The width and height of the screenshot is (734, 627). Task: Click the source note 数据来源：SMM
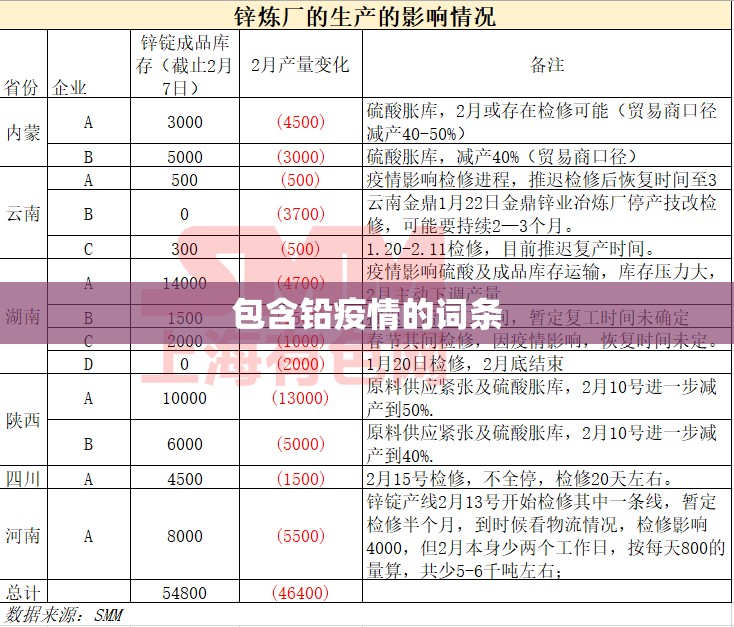64,614
